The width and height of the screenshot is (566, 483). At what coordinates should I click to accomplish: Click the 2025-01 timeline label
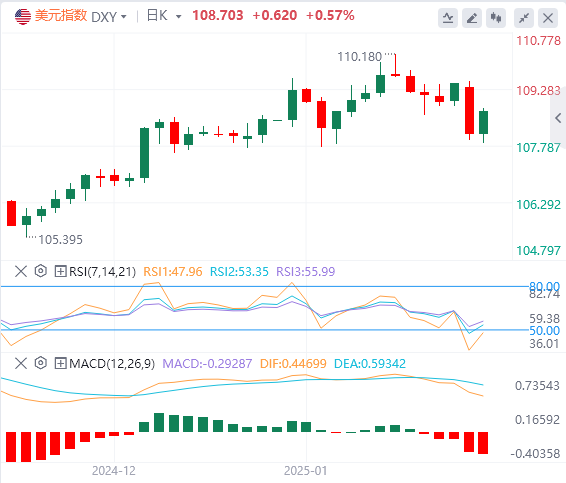(305, 471)
